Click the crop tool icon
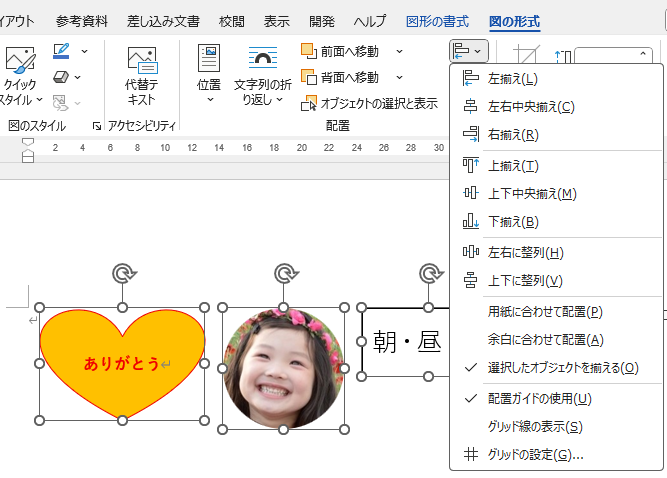Viewport: 667px width, 478px height. point(527,54)
